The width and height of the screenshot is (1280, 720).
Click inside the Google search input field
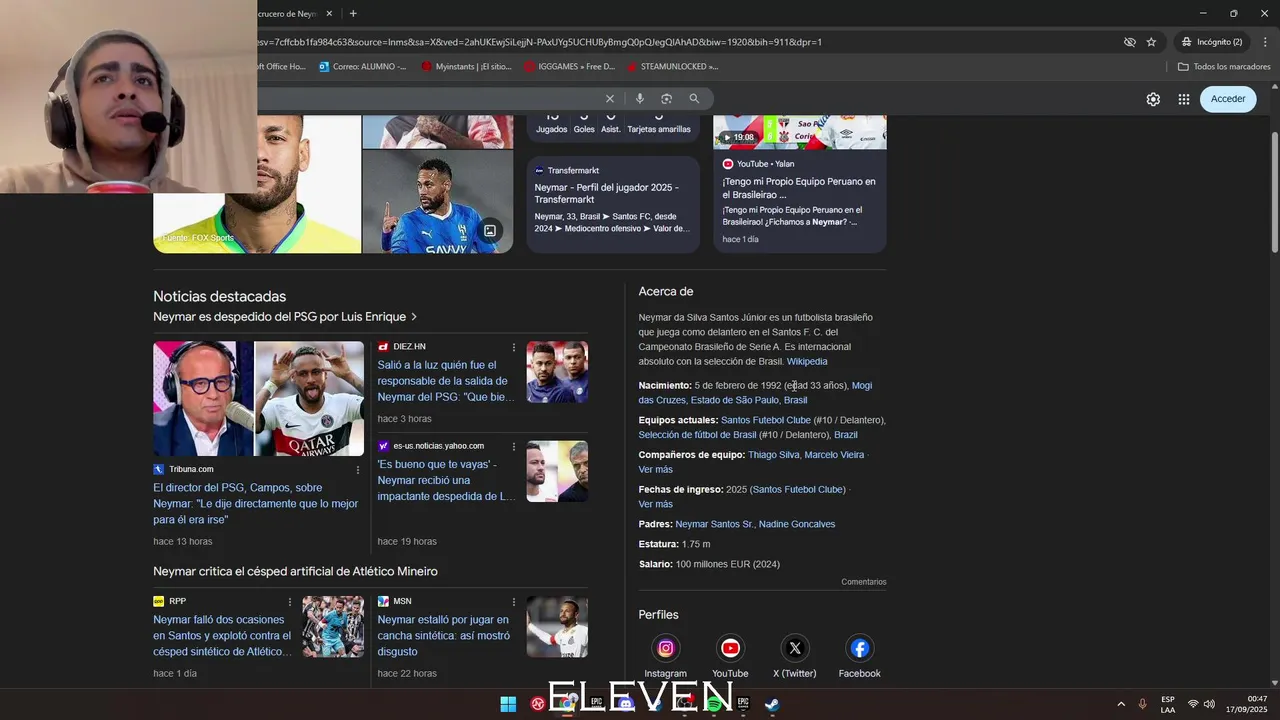pyautogui.click(x=430, y=98)
